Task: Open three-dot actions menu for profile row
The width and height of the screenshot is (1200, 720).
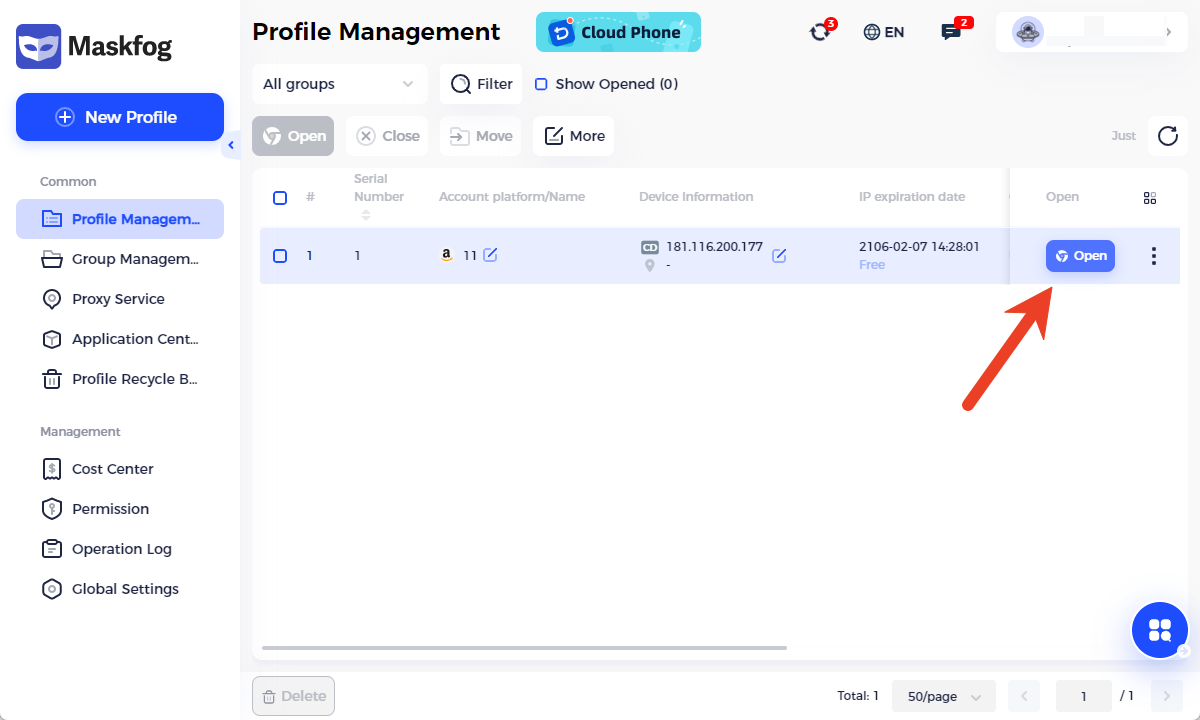Action: coord(1153,256)
